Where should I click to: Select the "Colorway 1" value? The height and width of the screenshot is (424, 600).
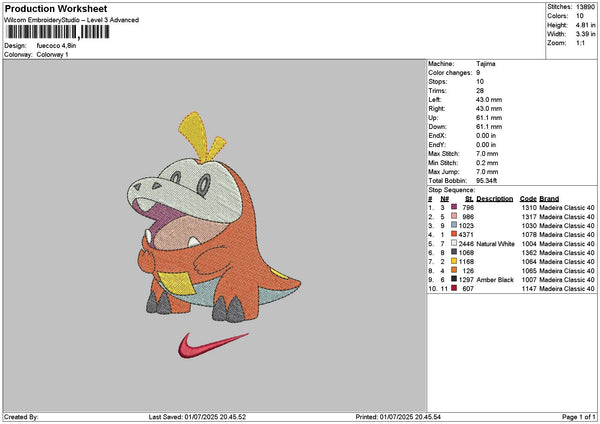click(x=52, y=54)
